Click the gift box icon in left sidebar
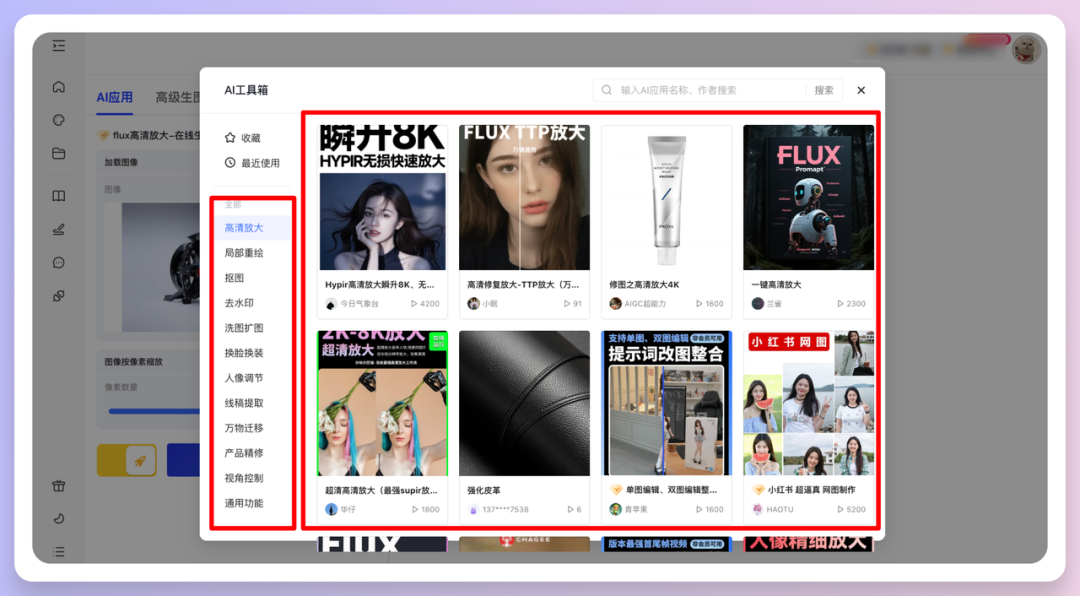This screenshot has width=1080, height=596. pyautogui.click(x=59, y=486)
